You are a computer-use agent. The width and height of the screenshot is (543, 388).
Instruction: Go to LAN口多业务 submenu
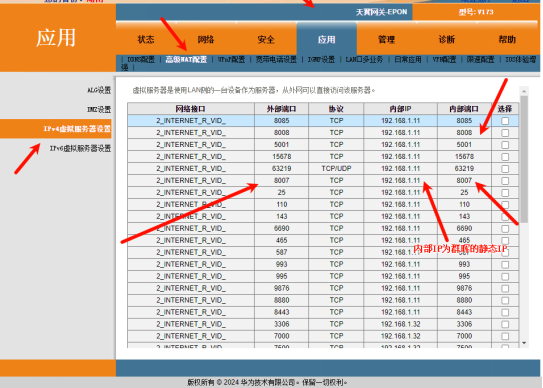(x=364, y=59)
